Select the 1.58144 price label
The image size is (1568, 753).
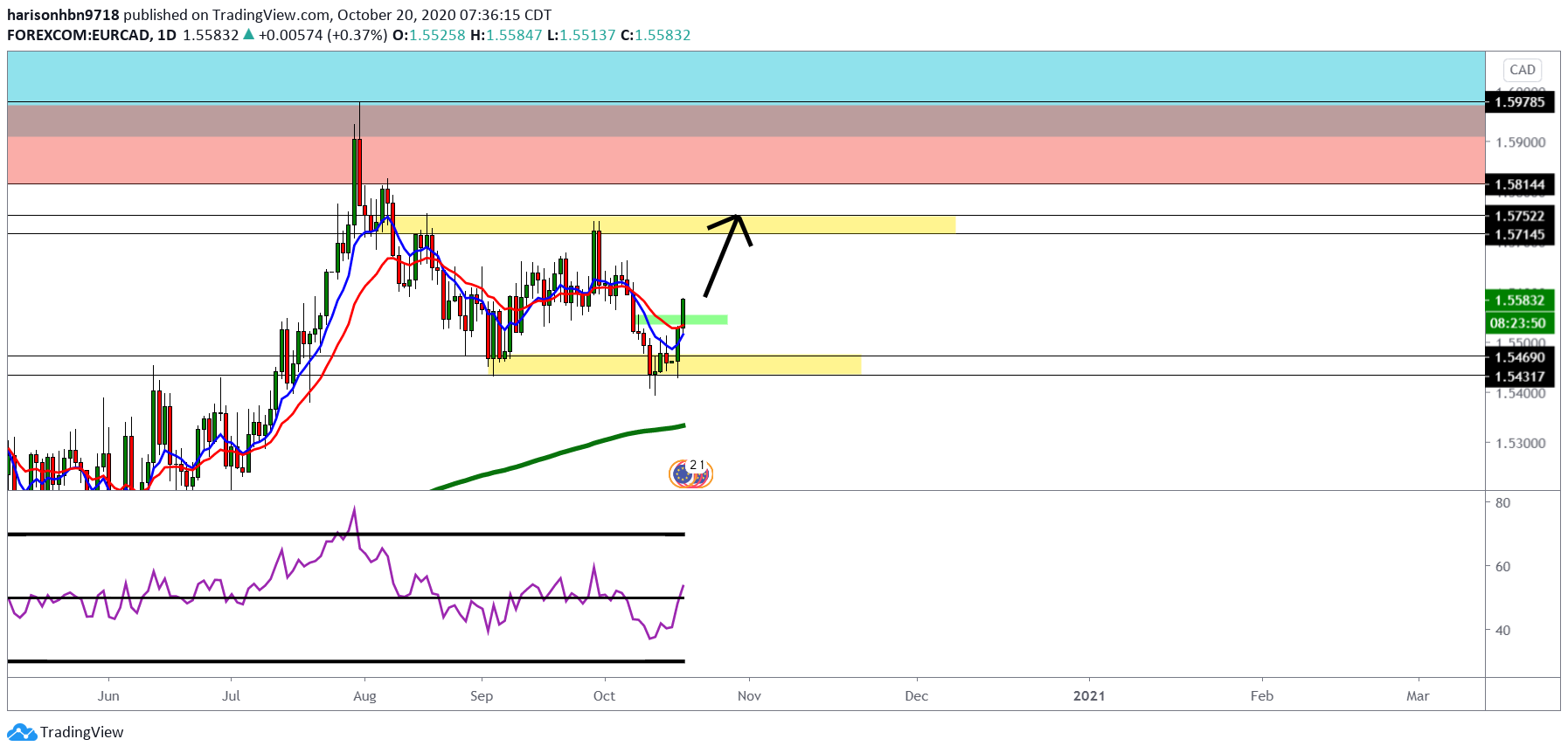click(x=1520, y=184)
